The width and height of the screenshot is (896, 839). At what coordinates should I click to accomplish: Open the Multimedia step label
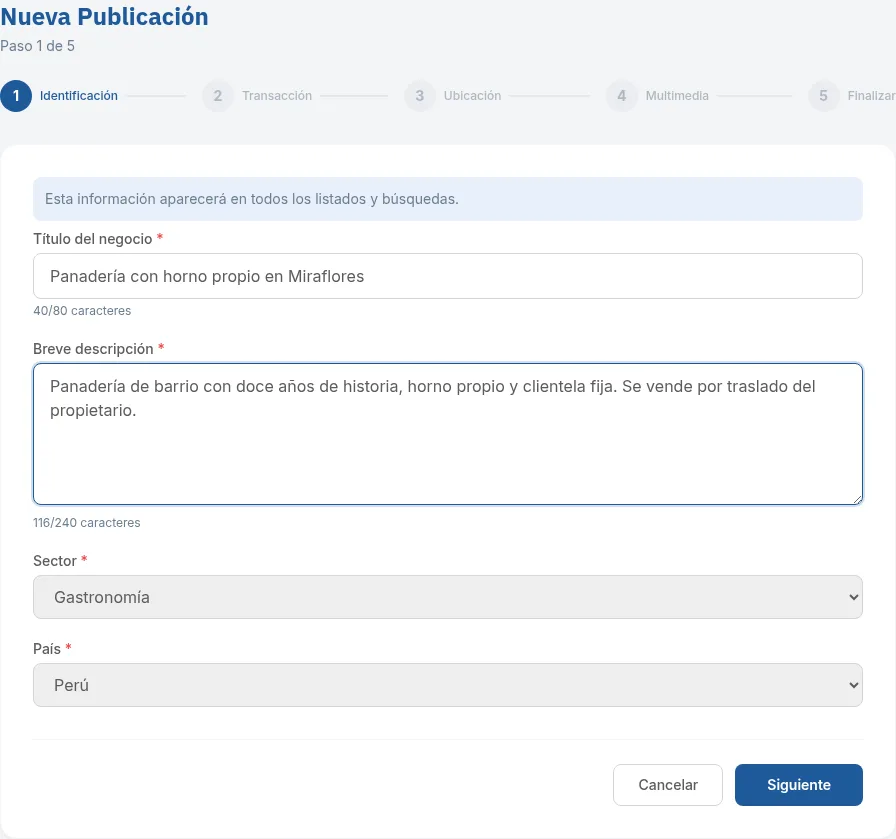[x=677, y=95]
